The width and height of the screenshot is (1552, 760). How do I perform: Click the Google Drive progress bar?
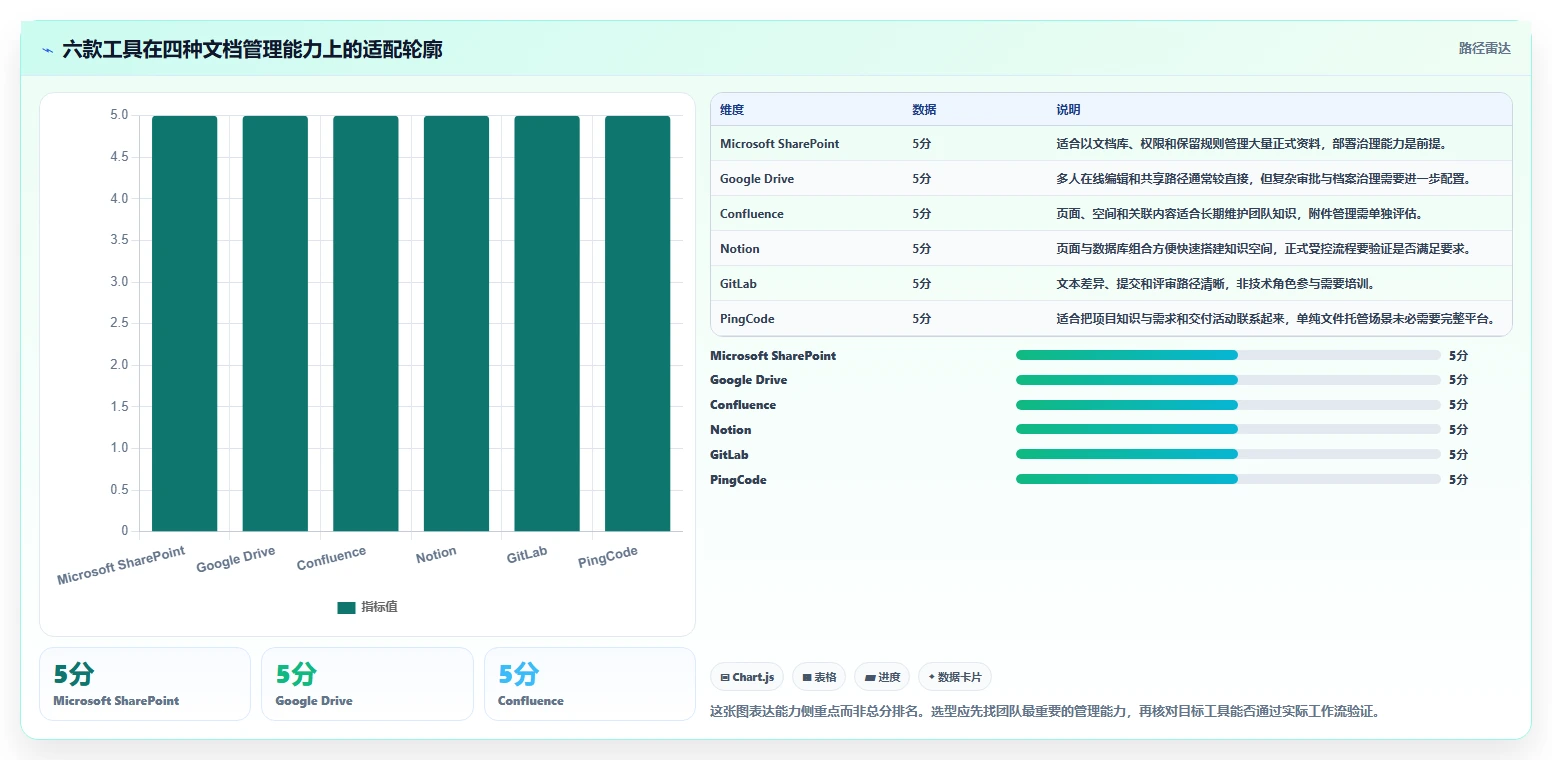[1228, 380]
